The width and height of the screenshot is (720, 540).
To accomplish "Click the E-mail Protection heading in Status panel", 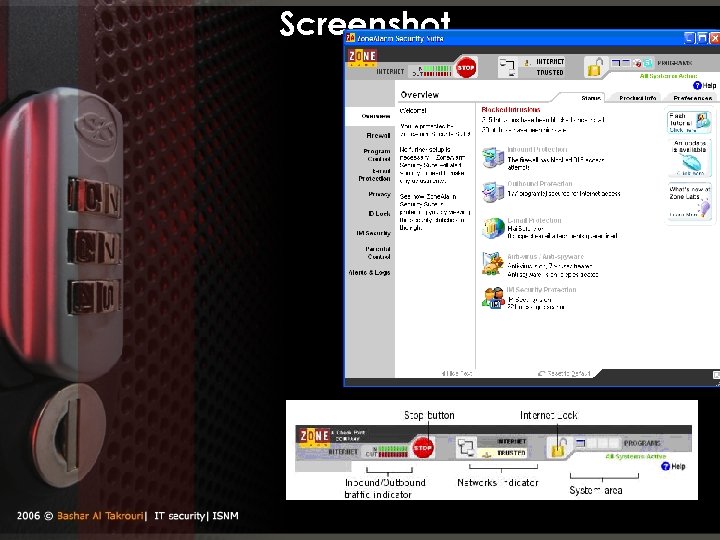I will [534, 220].
